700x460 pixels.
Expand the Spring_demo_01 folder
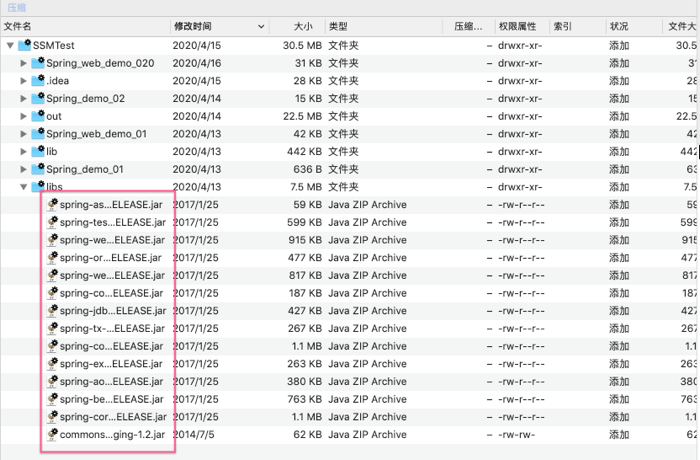point(24,169)
